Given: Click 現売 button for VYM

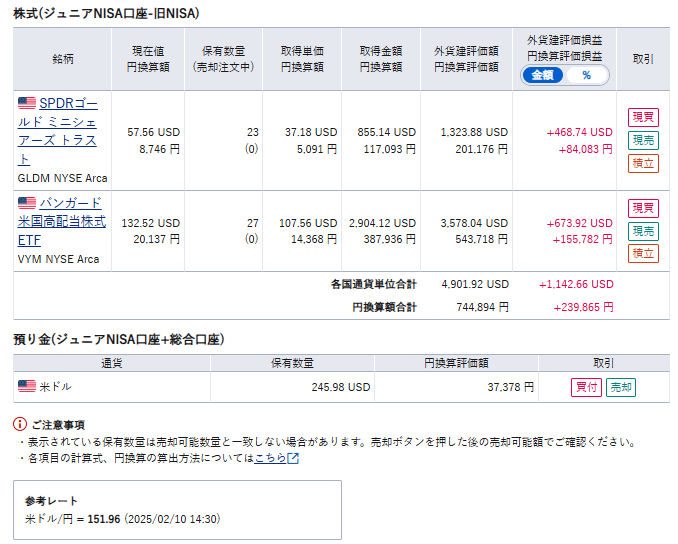Looking at the screenshot, I should coord(643,231).
